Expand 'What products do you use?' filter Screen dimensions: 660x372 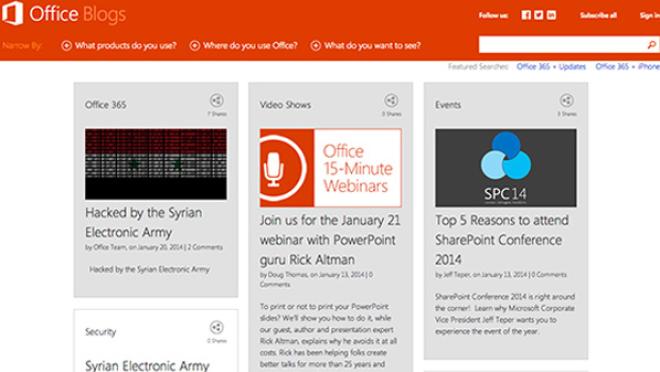119,45
